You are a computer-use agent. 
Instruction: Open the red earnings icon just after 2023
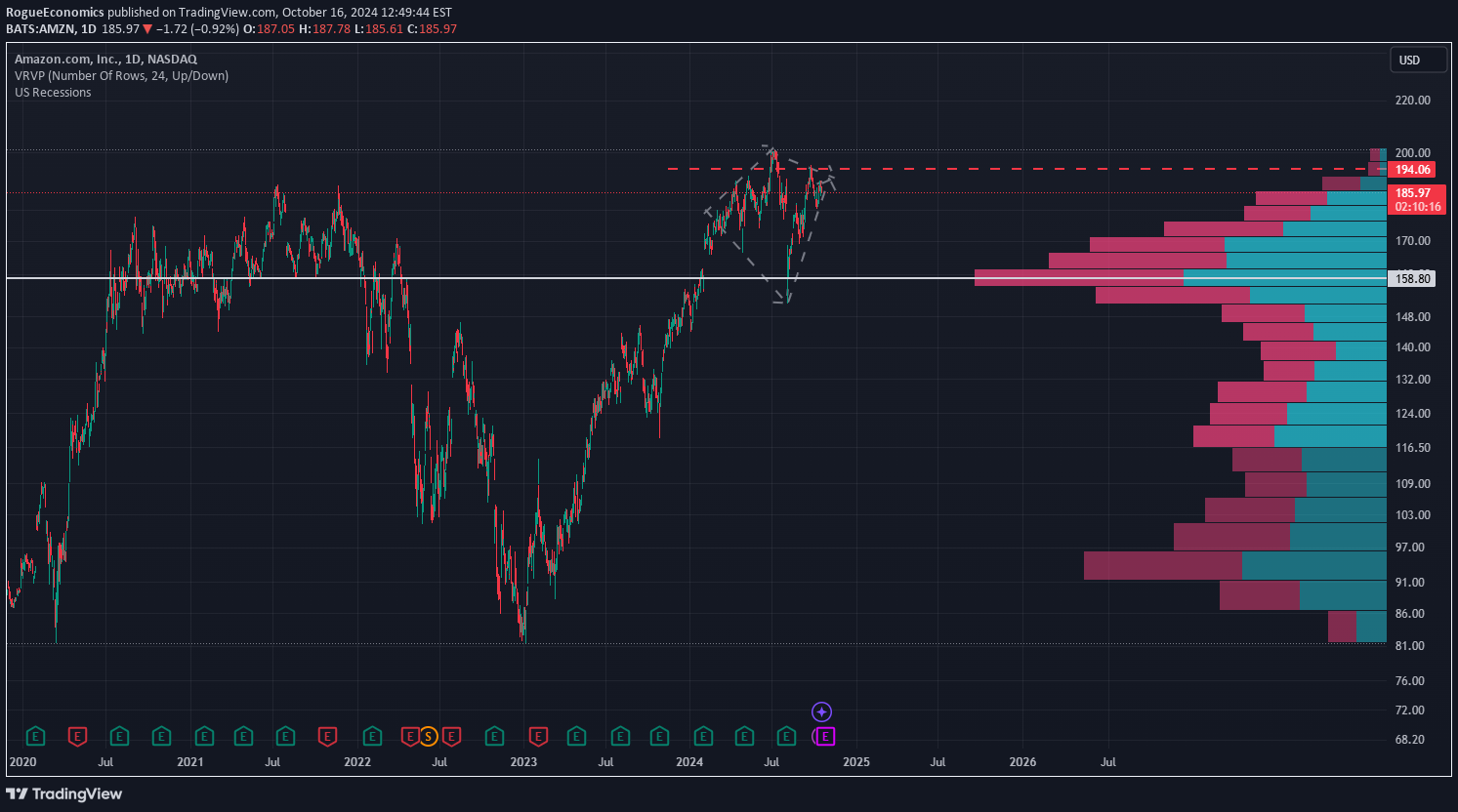tap(537, 736)
